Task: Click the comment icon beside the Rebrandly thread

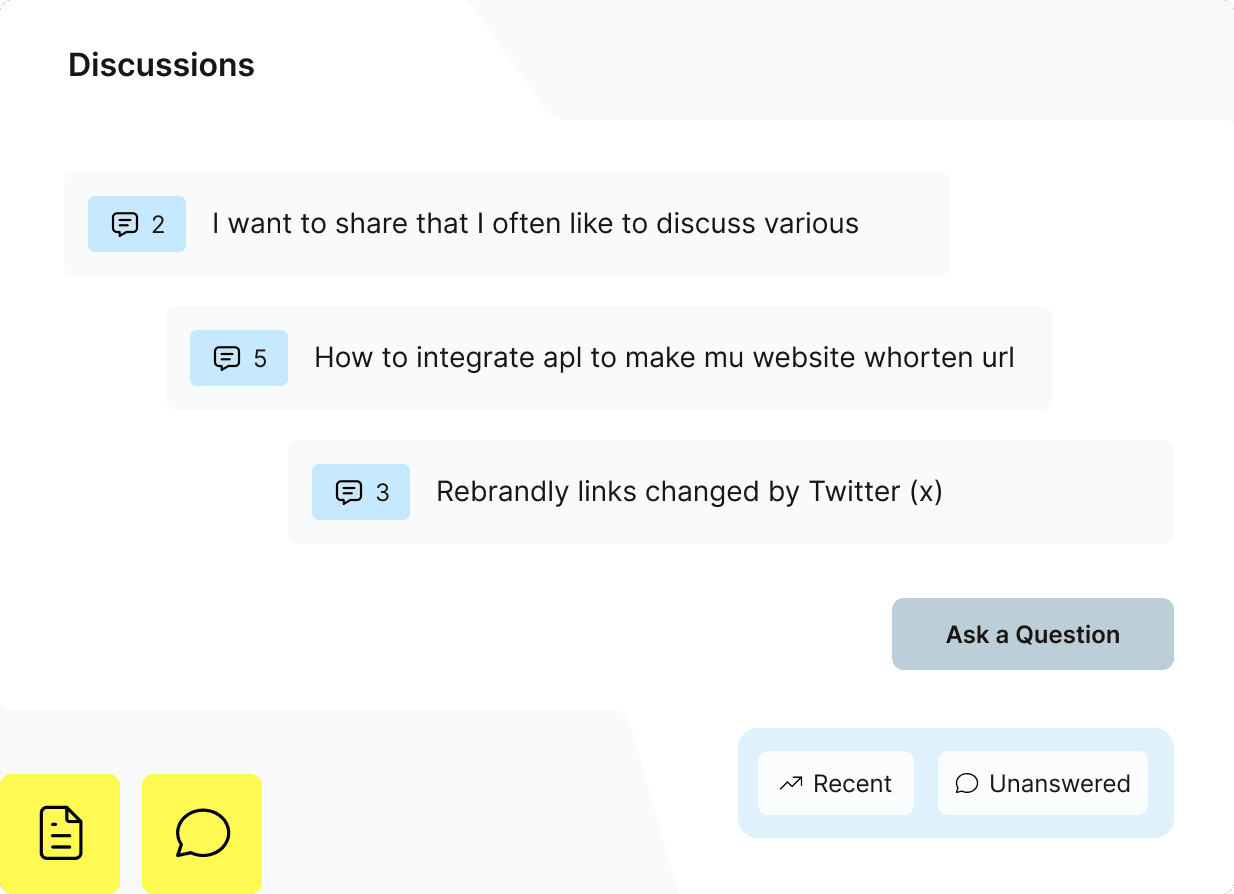Action: coord(361,492)
